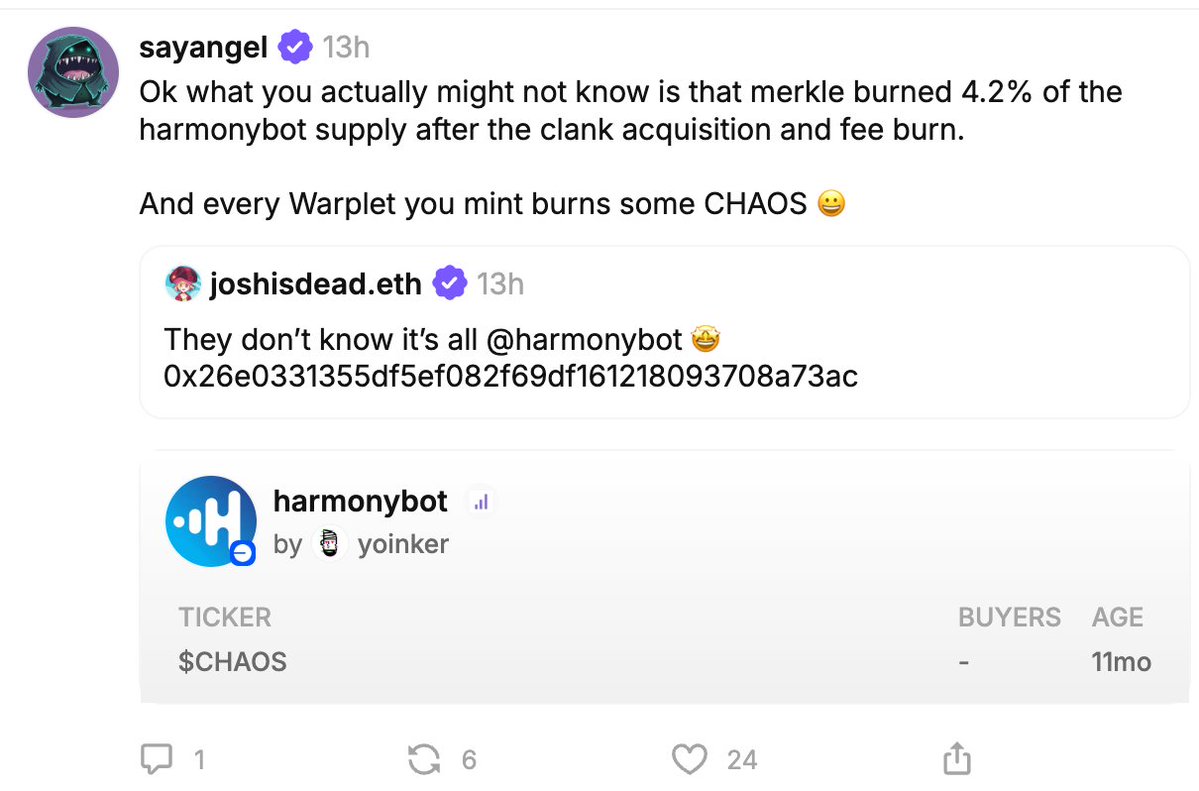Click the $CHAOS ticker value

(x=232, y=661)
